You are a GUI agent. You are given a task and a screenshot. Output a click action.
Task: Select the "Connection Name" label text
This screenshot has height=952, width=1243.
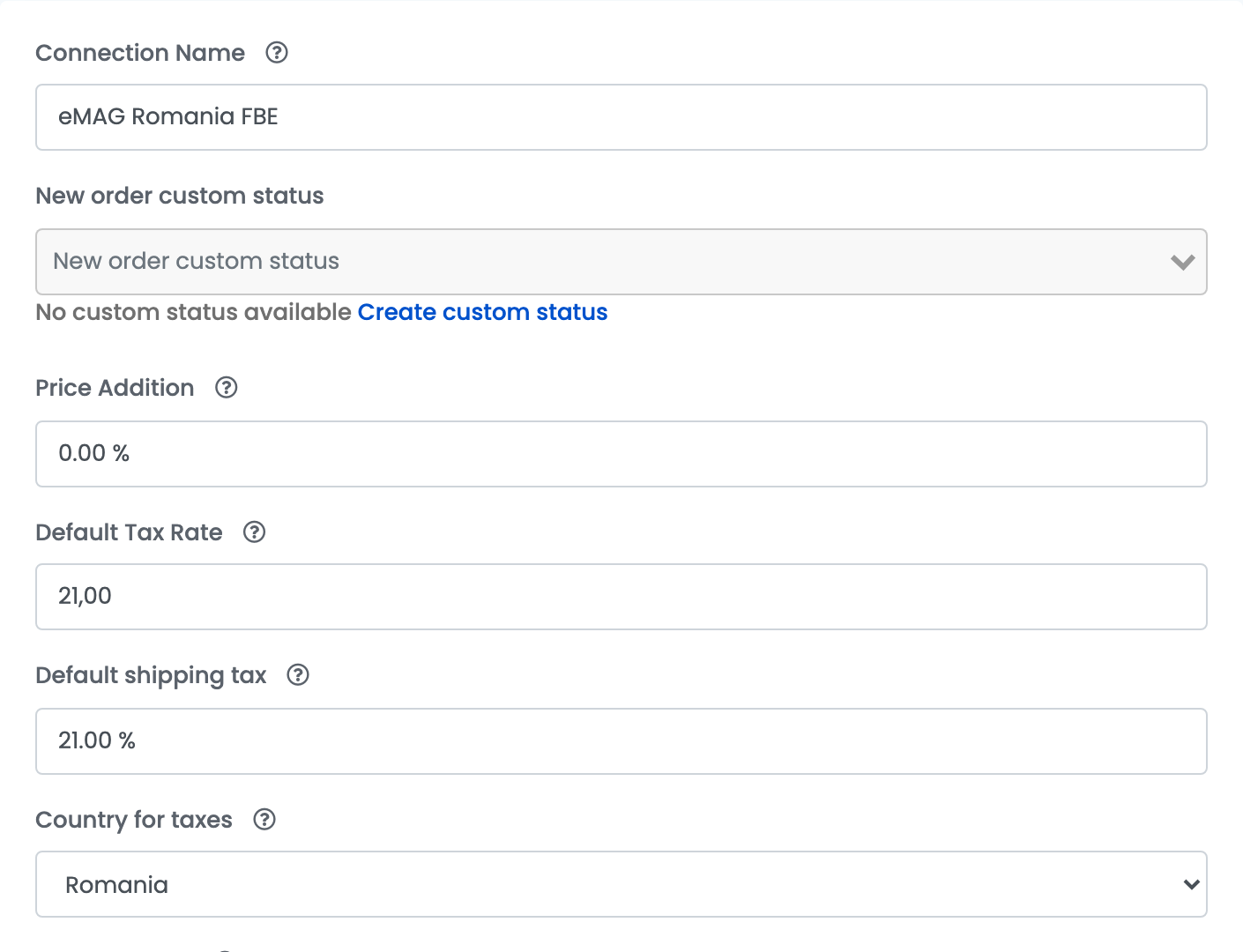140,53
